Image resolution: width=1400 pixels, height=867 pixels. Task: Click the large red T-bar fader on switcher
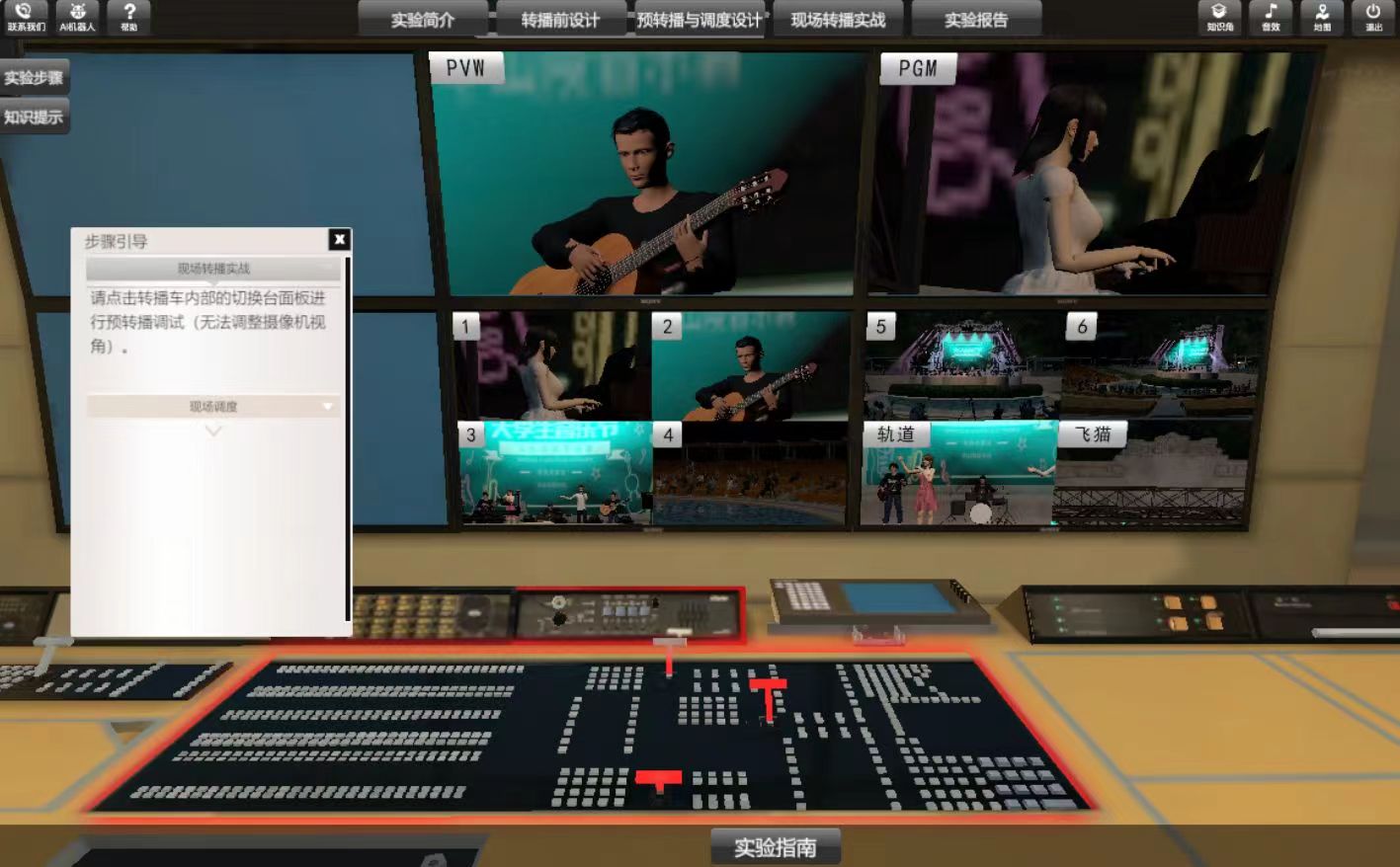coord(768,696)
